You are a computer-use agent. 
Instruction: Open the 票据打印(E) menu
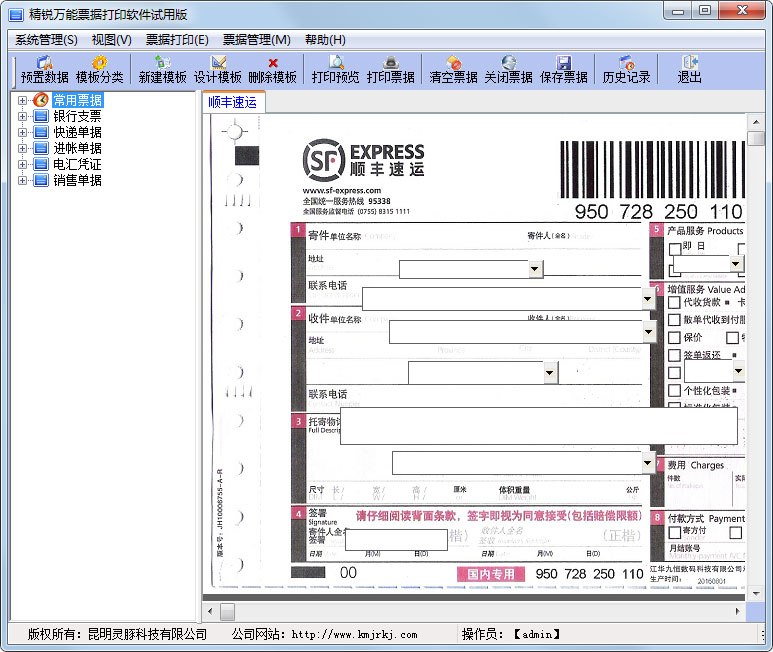[177, 40]
